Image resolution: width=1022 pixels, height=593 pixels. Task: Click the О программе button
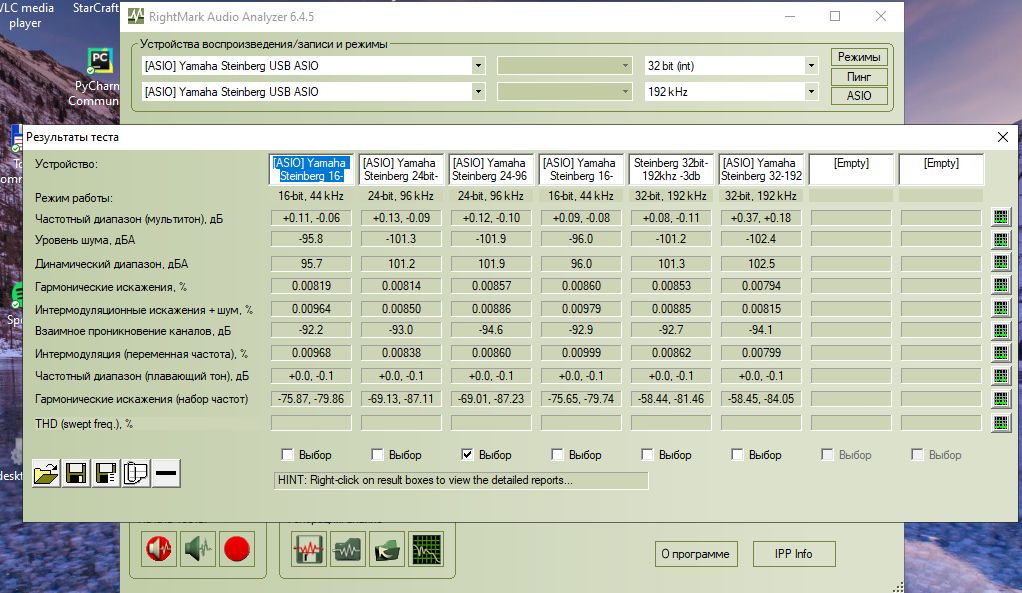pos(695,554)
